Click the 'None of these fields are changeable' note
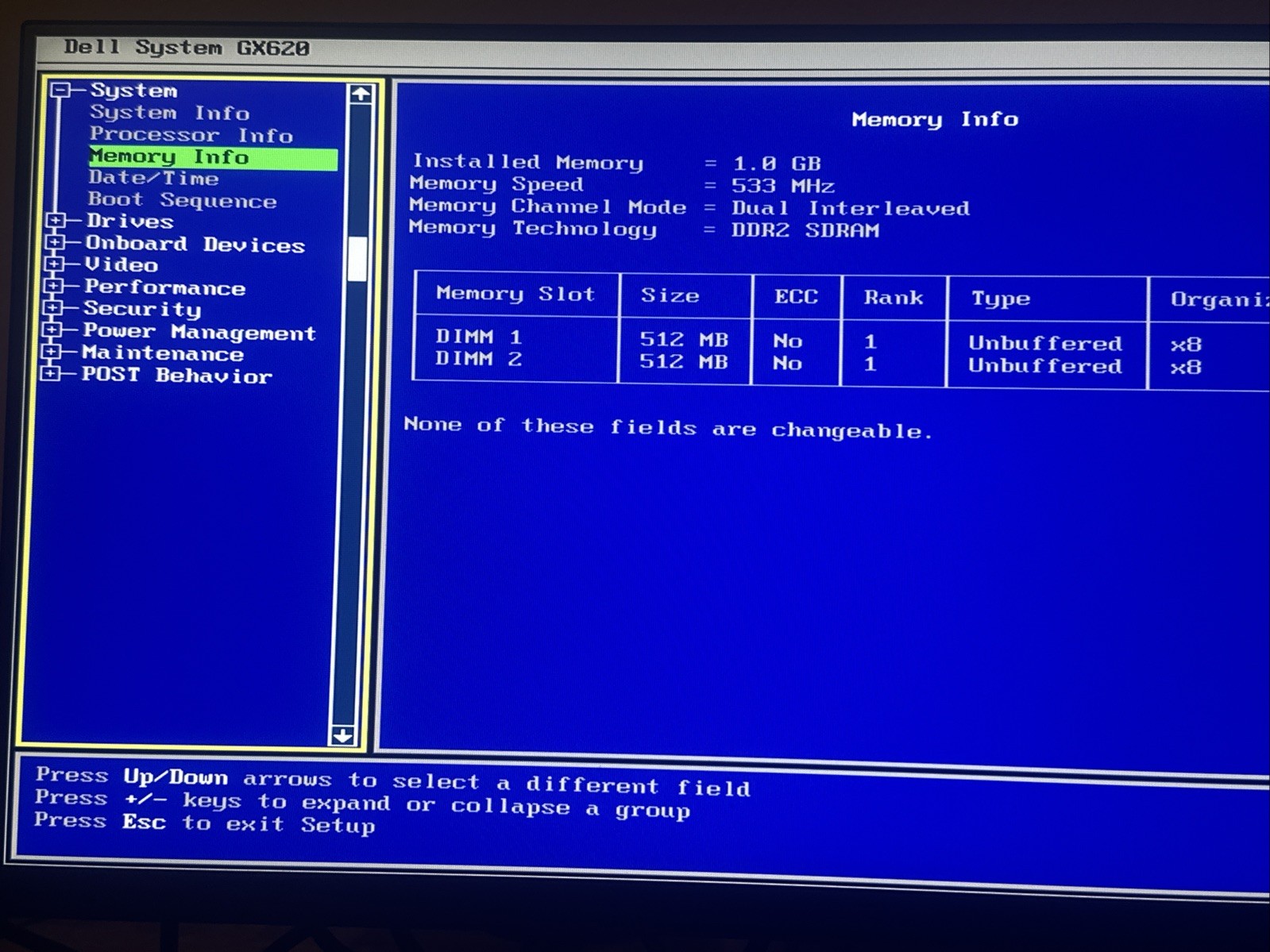Viewport: 1270px width, 952px height. (x=668, y=428)
